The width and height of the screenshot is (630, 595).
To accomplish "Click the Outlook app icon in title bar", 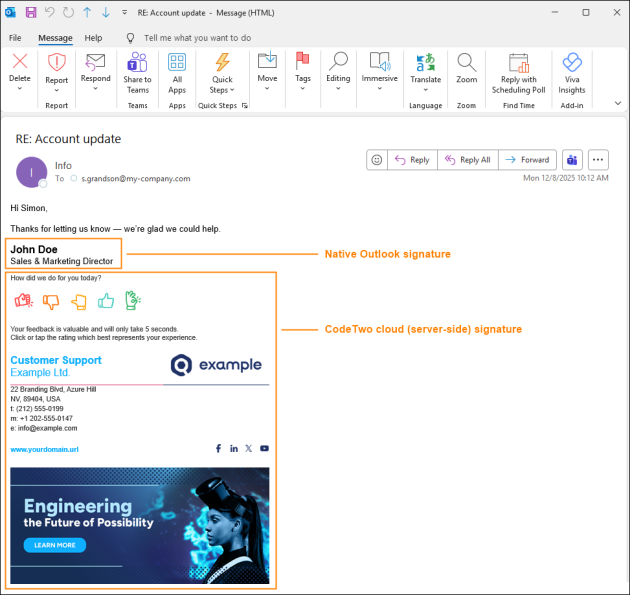I will [x=10, y=12].
